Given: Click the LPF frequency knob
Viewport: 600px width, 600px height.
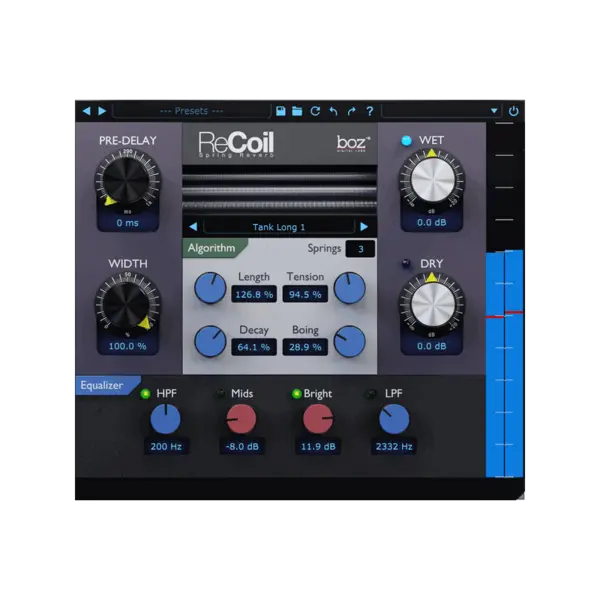Looking at the screenshot, I should (x=394, y=419).
